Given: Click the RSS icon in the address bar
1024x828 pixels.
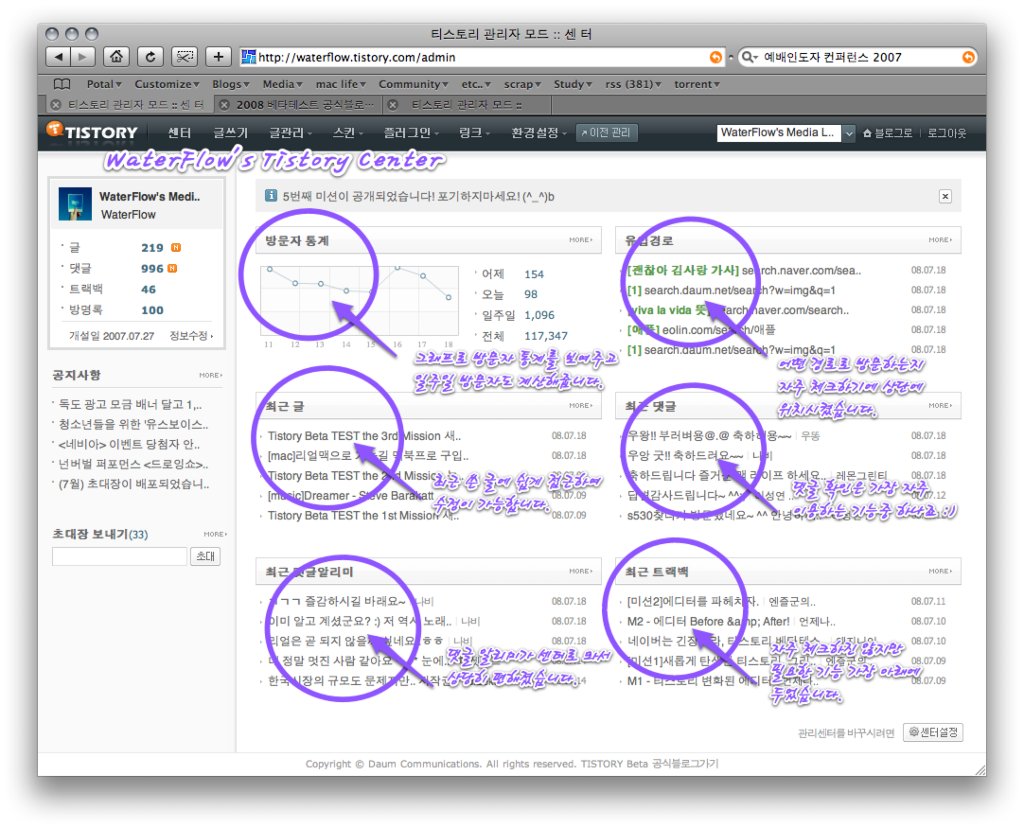Looking at the screenshot, I should click(716, 57).
